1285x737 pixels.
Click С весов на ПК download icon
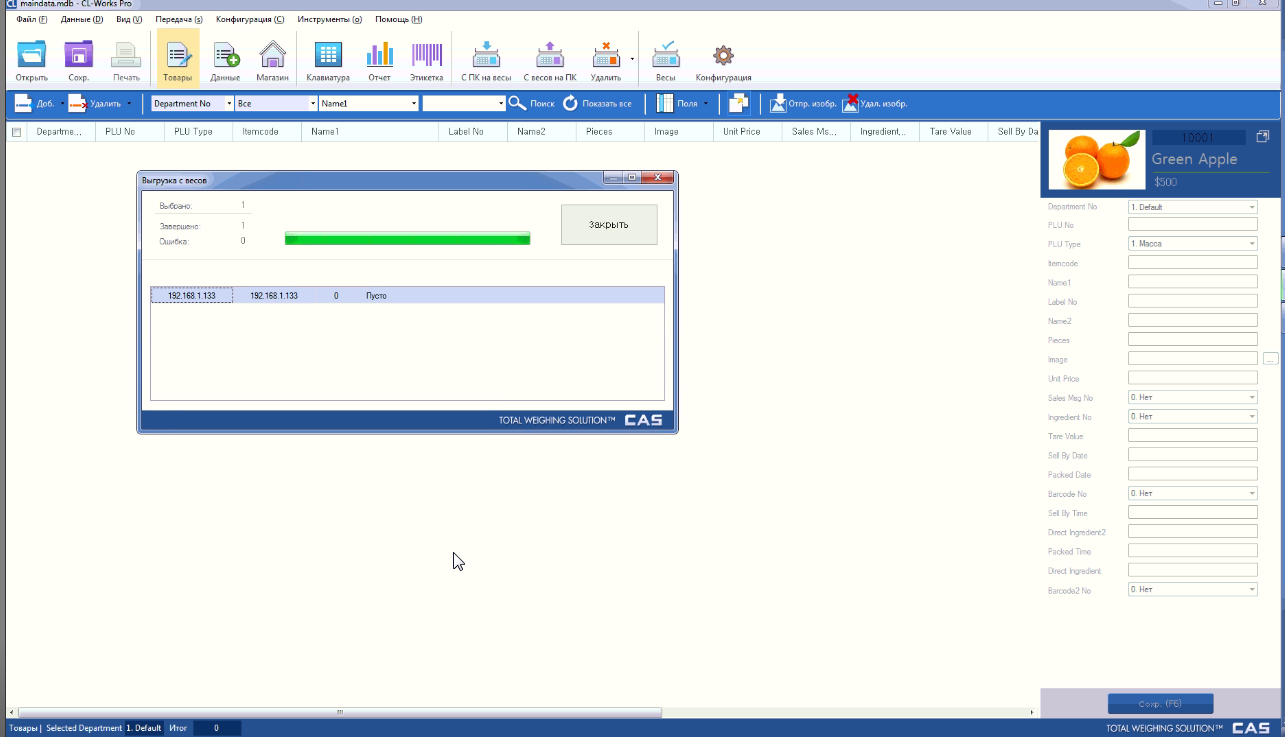(549, 58)
